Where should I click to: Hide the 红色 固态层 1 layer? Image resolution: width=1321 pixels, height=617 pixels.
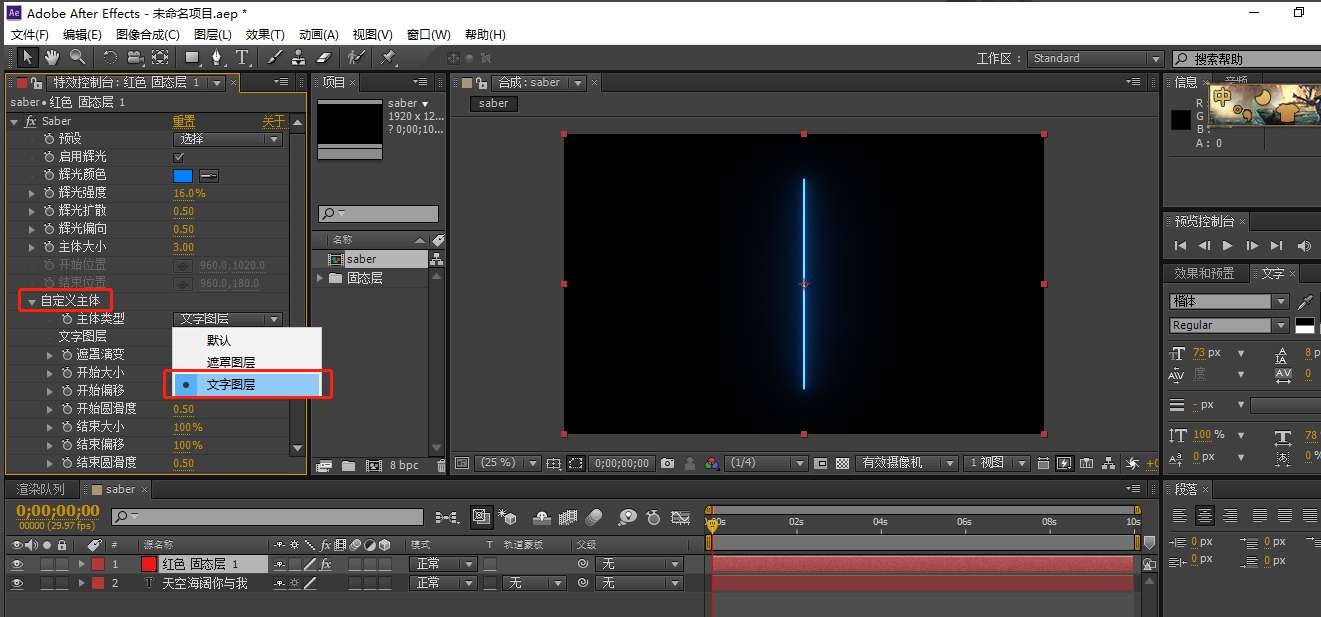pos(16,564)
